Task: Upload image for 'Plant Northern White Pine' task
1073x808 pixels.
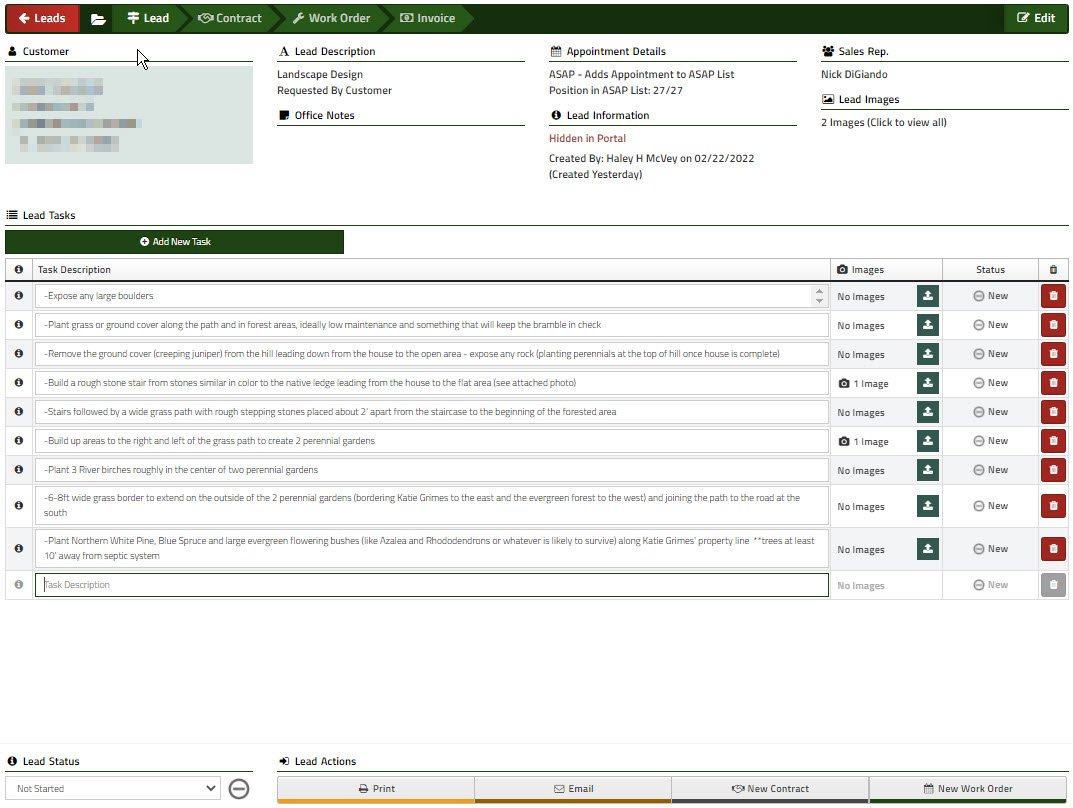Action: 928,549
